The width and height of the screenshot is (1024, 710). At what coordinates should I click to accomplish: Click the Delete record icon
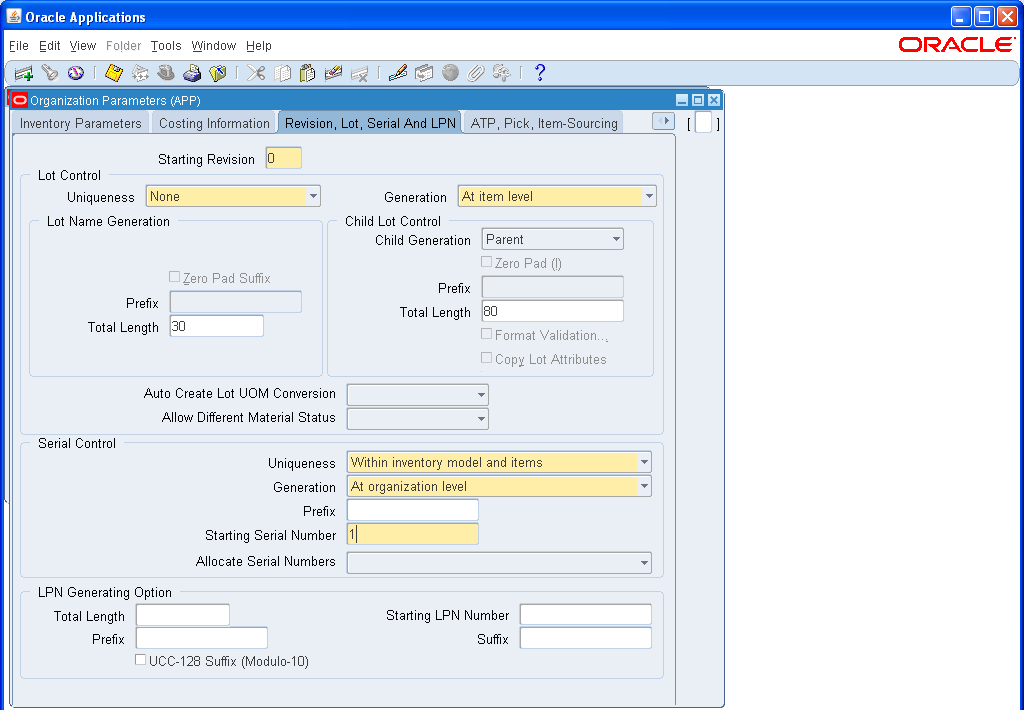[x=359, y=73]
